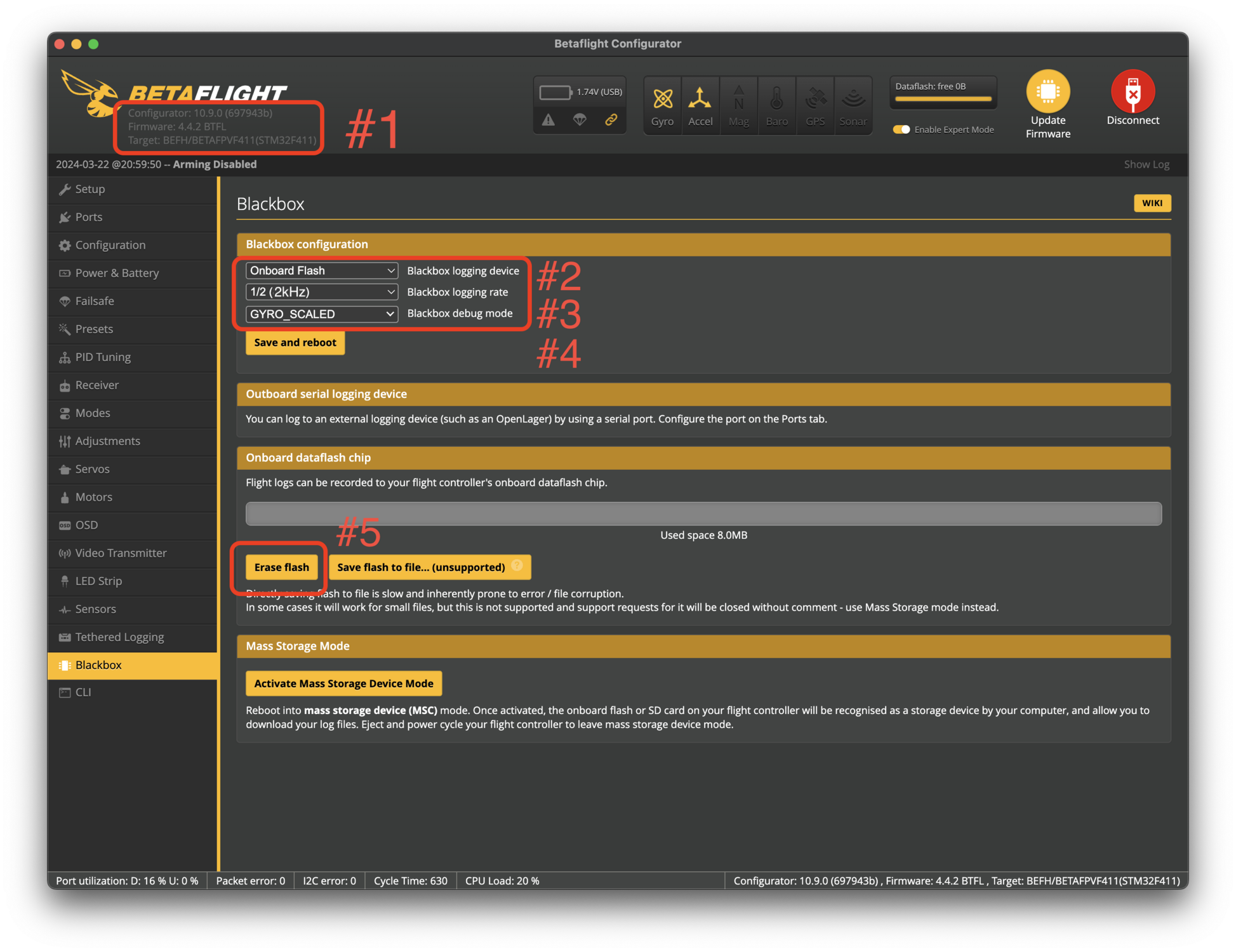Change the Blackbox logging rate dropdown

coord(321,292)
